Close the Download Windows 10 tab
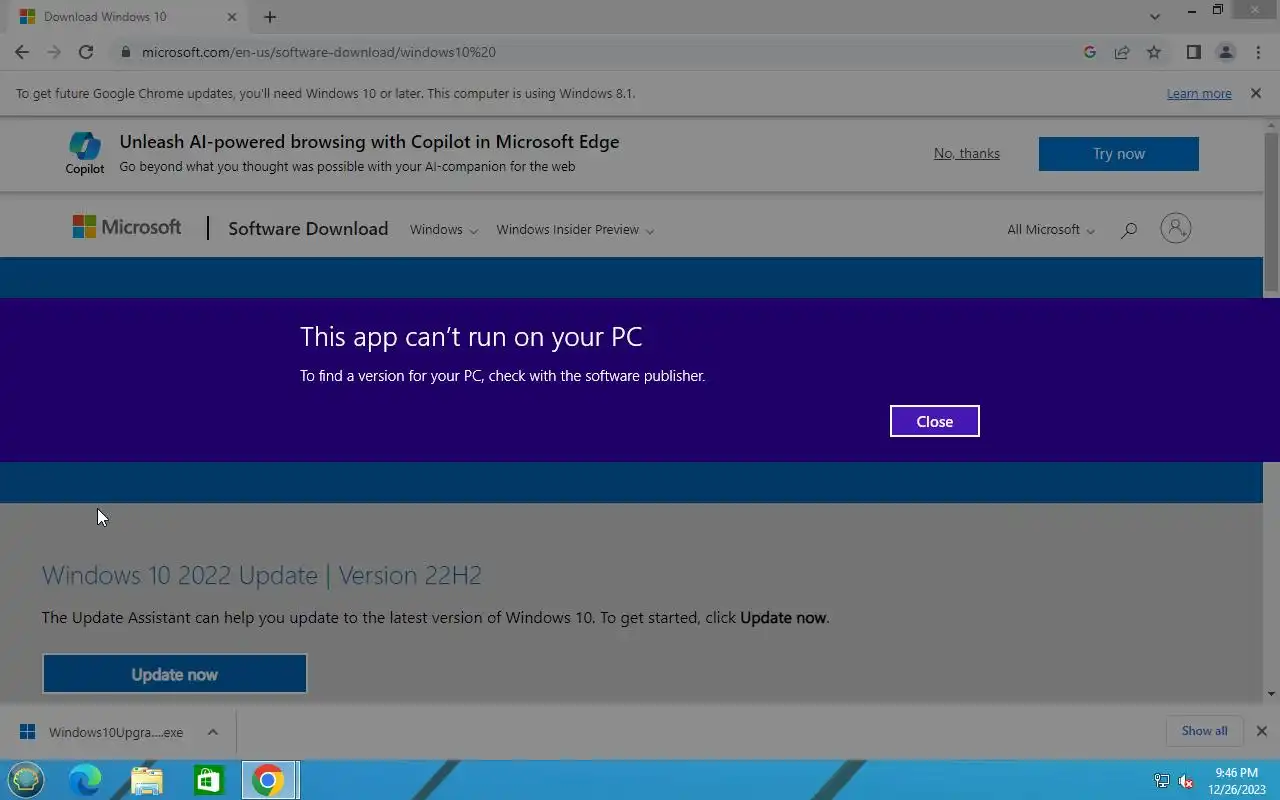The width and height of the screenshot is (1280, 800). [x=231, y=17]
